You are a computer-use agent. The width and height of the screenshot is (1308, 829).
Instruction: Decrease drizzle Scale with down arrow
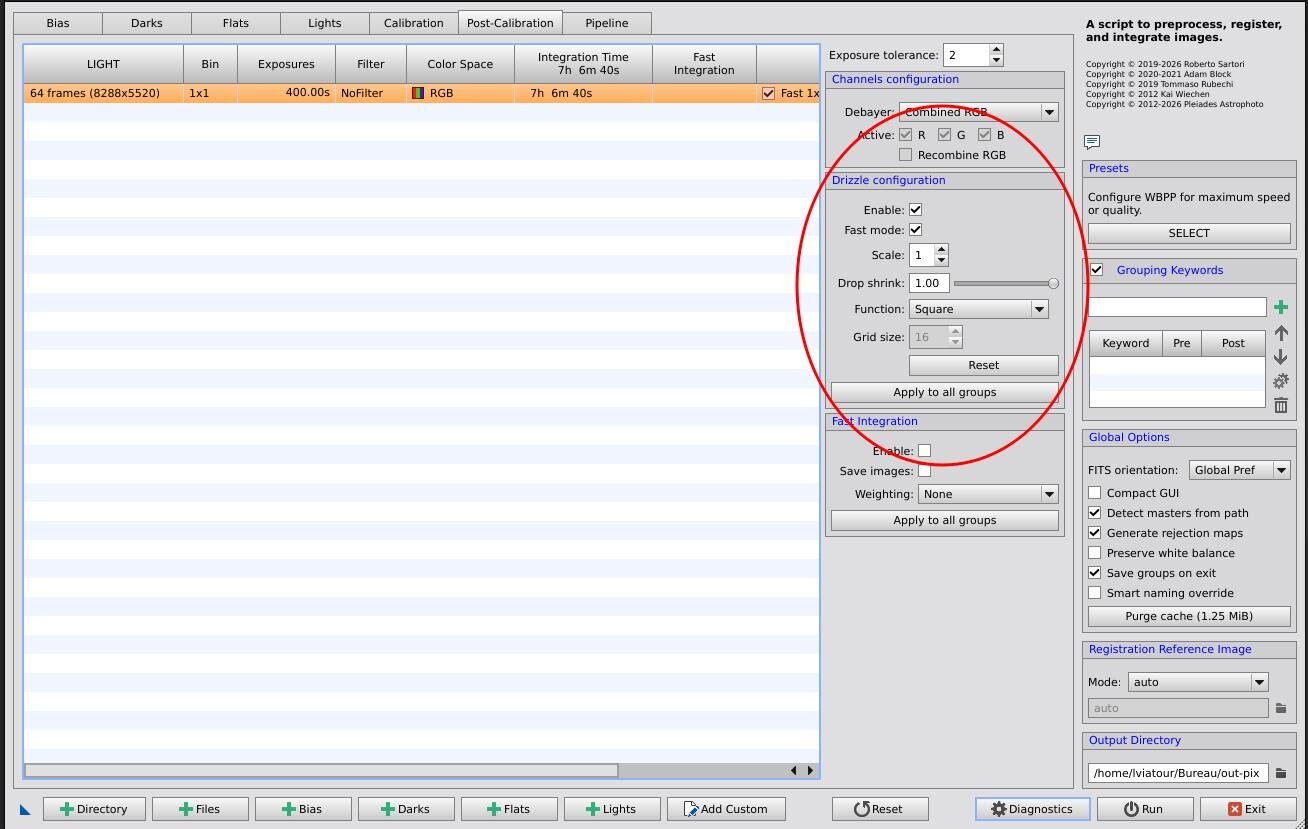click(x=941, y=261)
